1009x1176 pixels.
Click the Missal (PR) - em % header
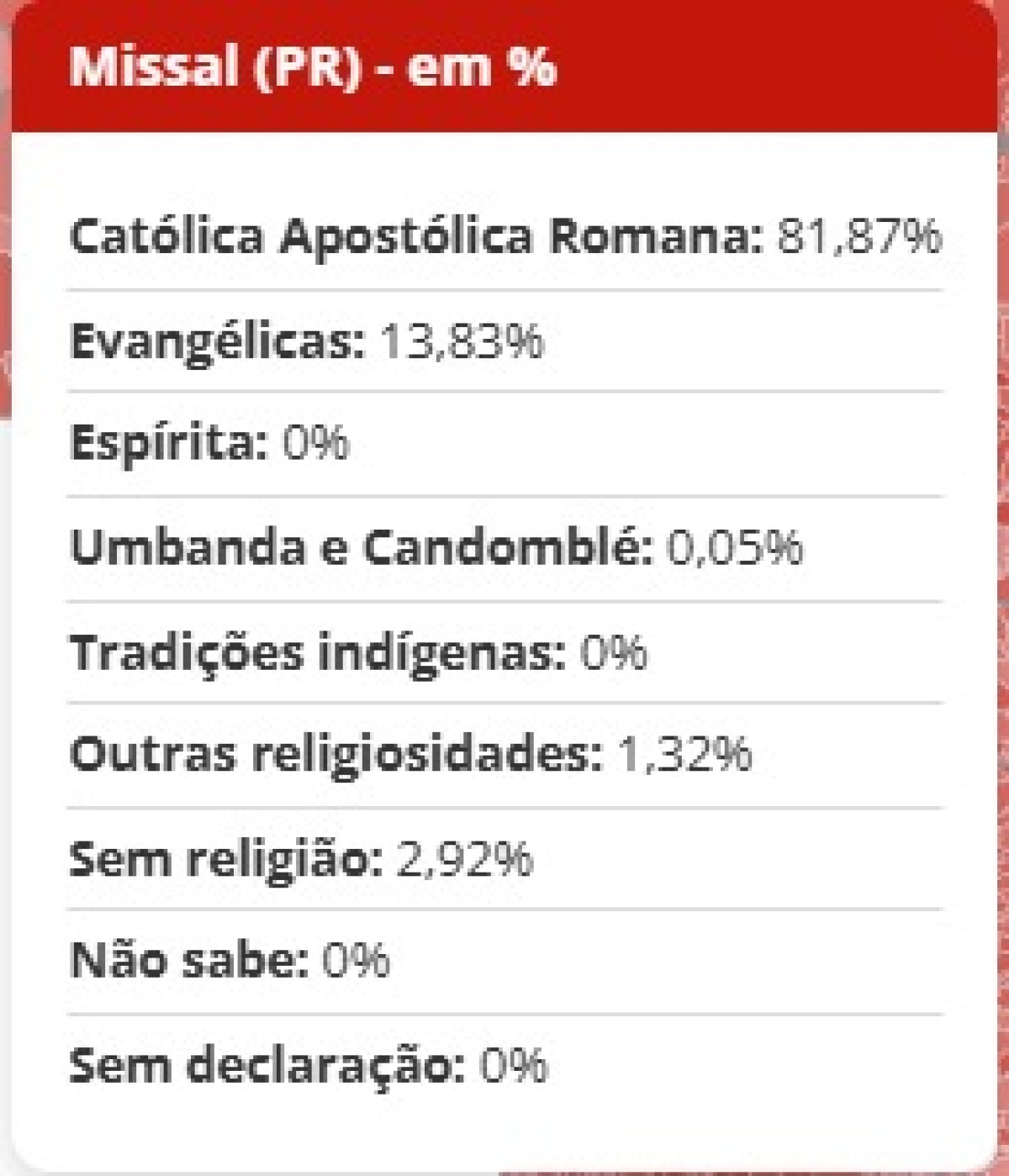coord(313,66)
